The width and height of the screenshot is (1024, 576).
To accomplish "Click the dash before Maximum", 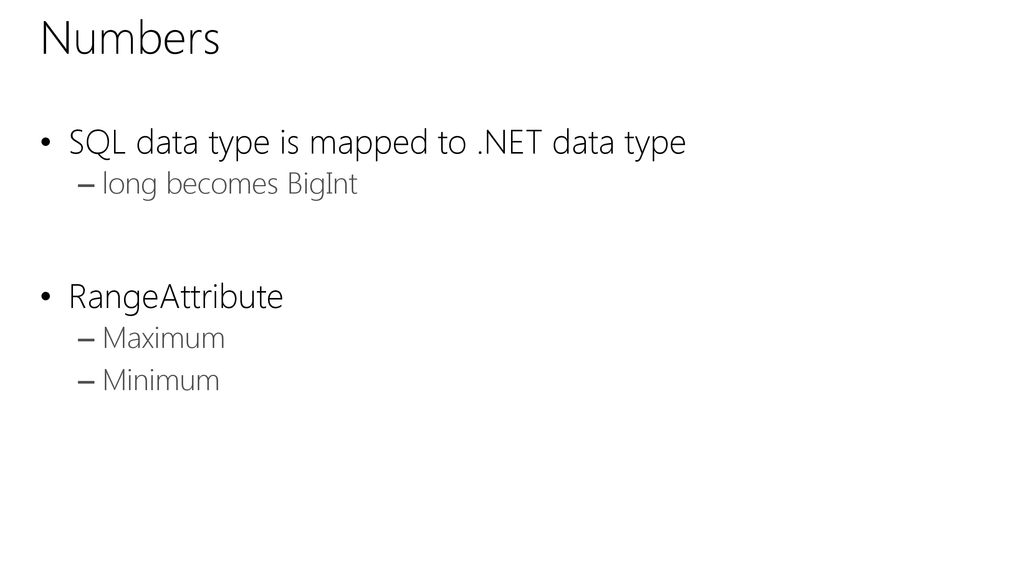I will point(86,340).
